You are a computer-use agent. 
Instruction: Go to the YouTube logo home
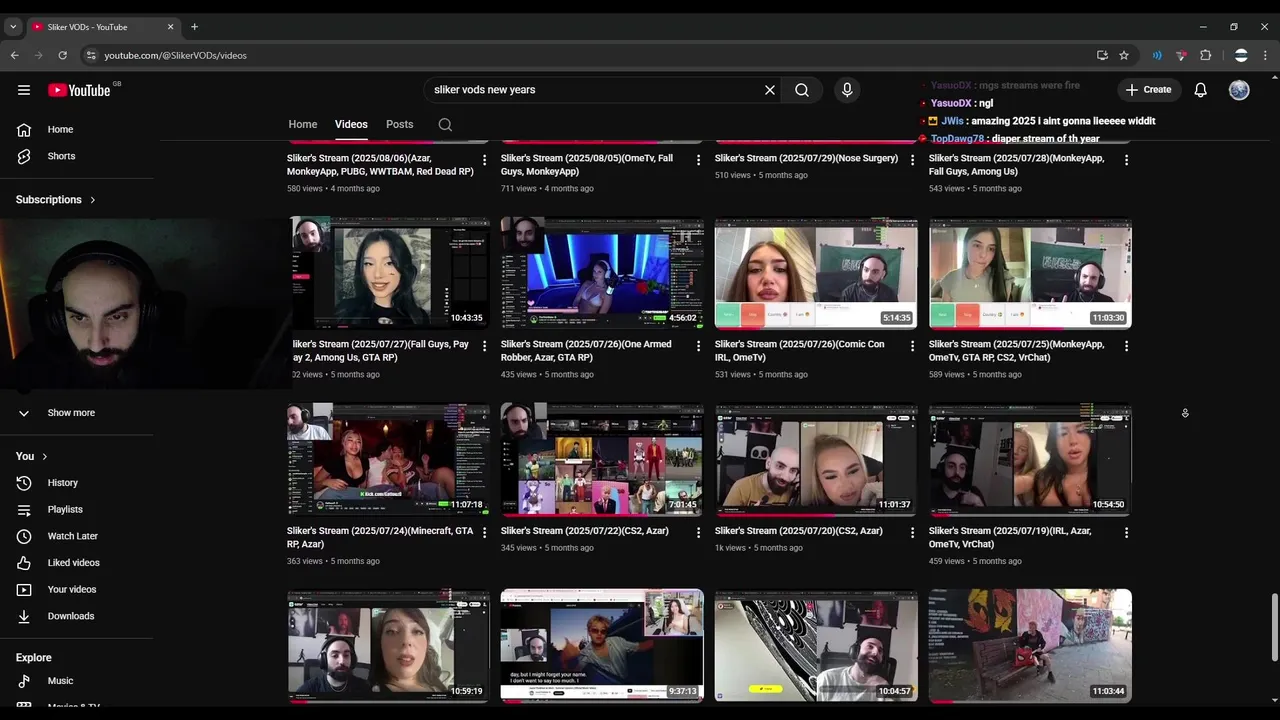pos(80,90)
